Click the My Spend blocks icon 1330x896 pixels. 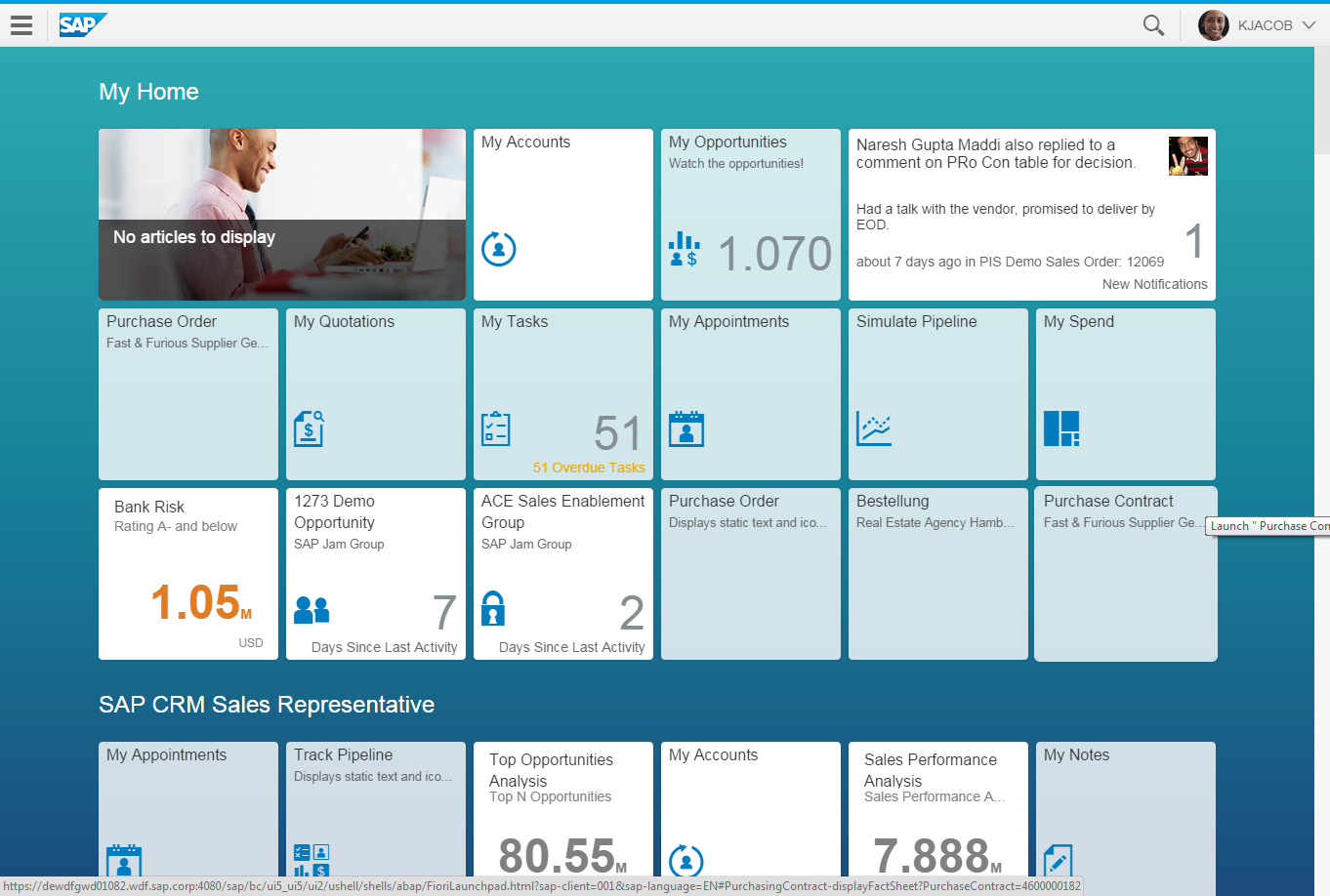click(x=1061, y=428)
